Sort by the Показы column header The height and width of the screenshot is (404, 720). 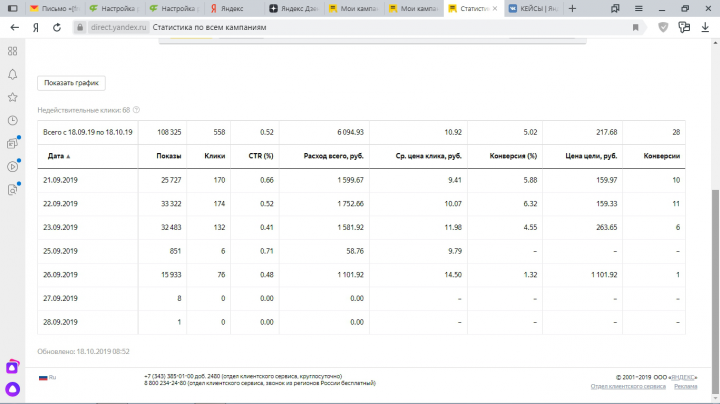coord(169,156)
